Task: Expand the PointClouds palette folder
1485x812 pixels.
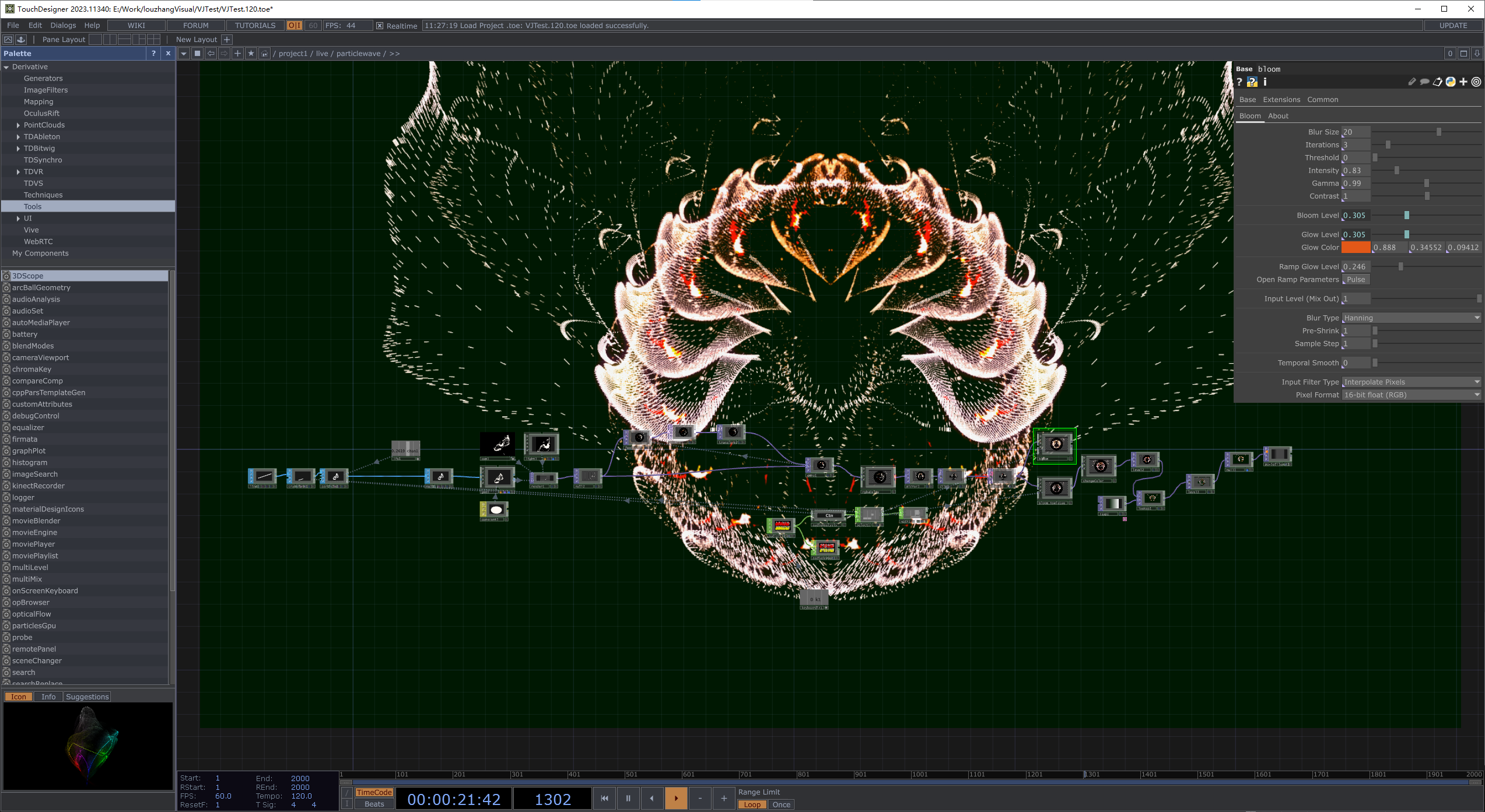Action: 18,125
